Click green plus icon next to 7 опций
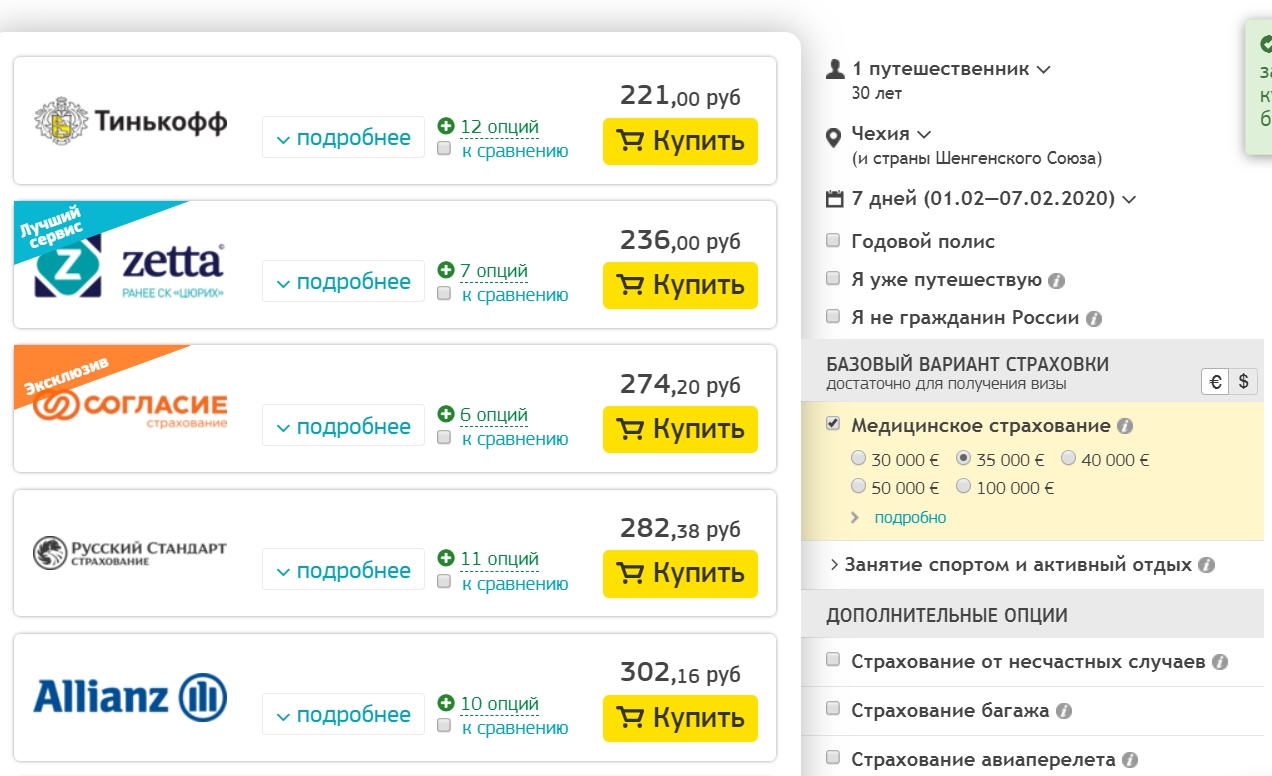This screenshot has width=1272, height=776. (446, 270)
